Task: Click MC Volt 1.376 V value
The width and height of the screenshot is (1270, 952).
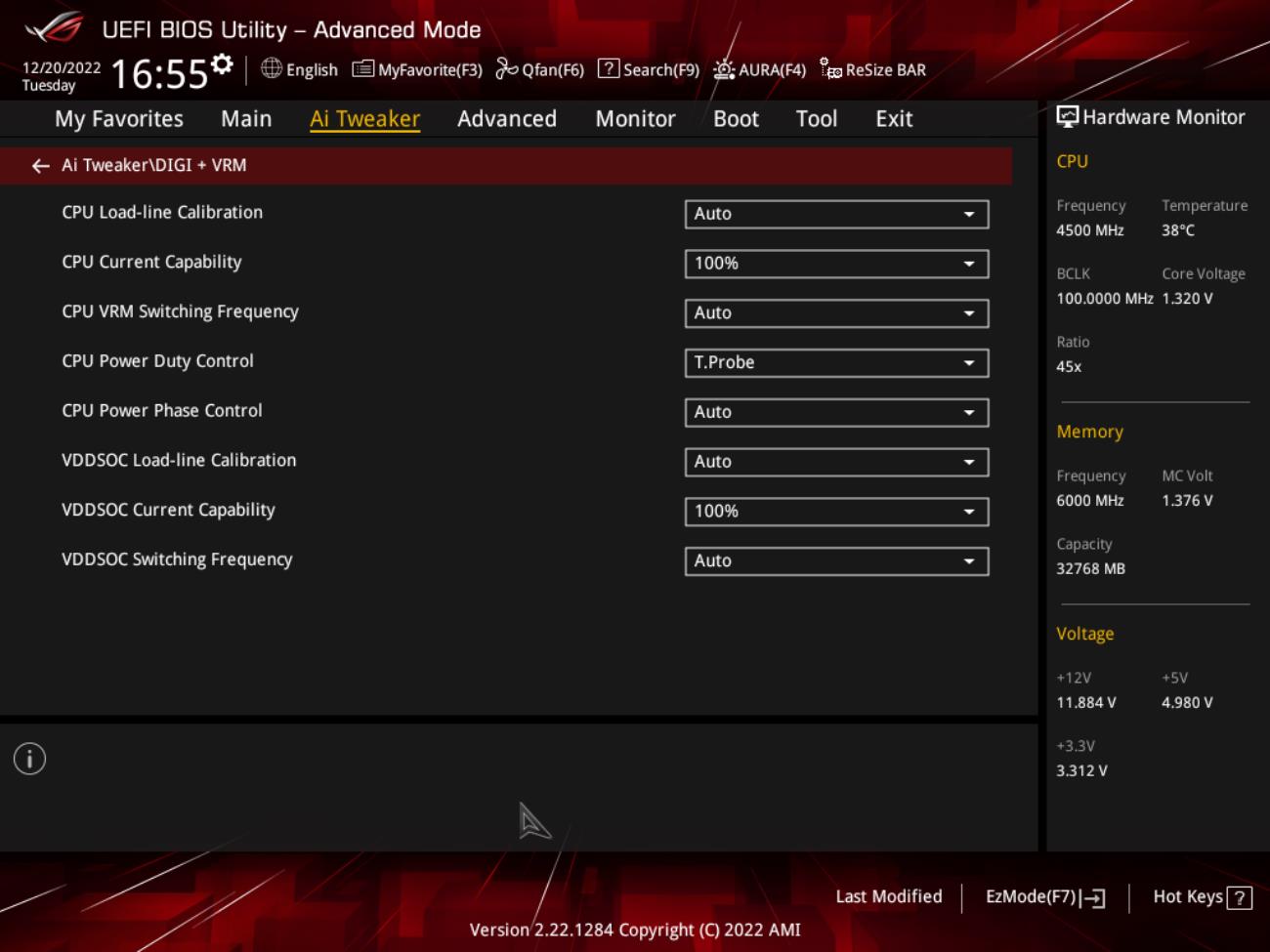Action: coord(1187,501)
